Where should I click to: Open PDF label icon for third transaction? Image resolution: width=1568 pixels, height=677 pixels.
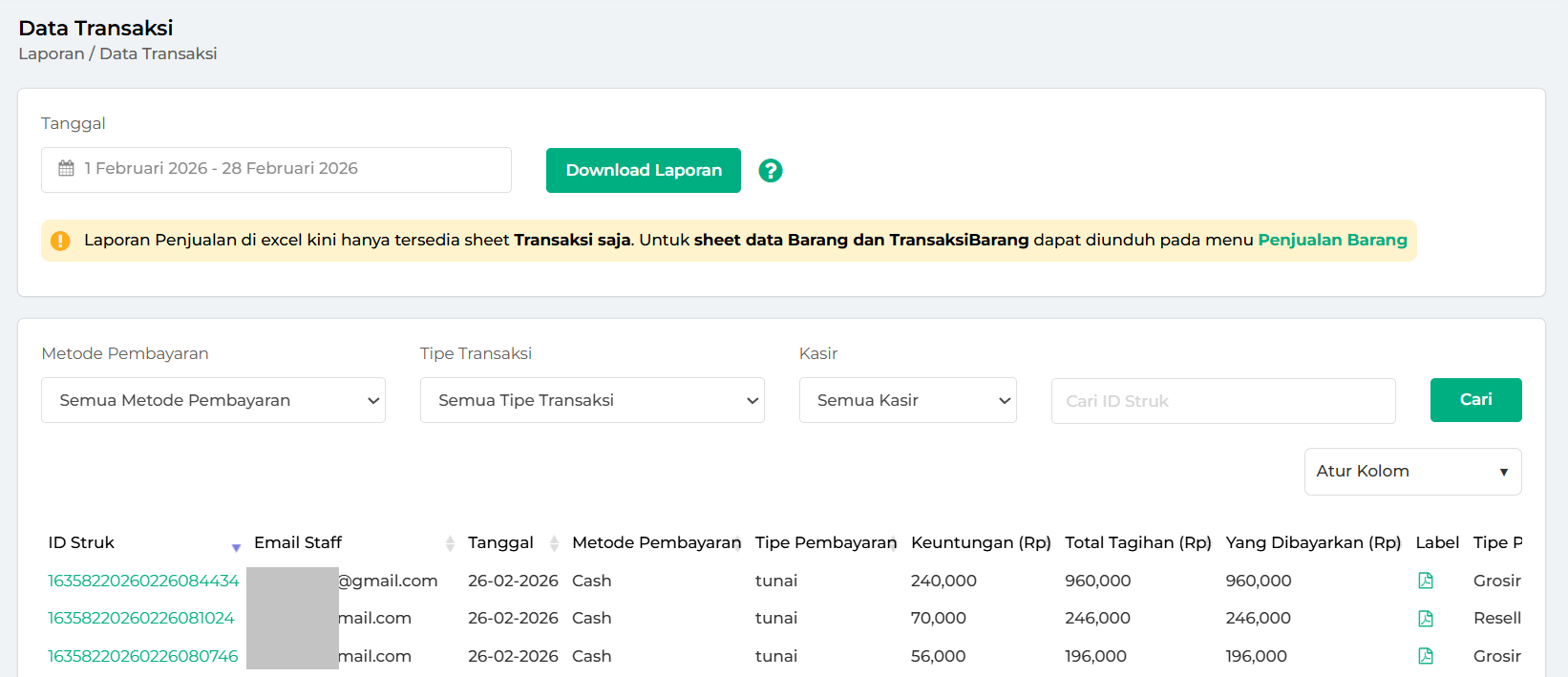[1425, 656]
